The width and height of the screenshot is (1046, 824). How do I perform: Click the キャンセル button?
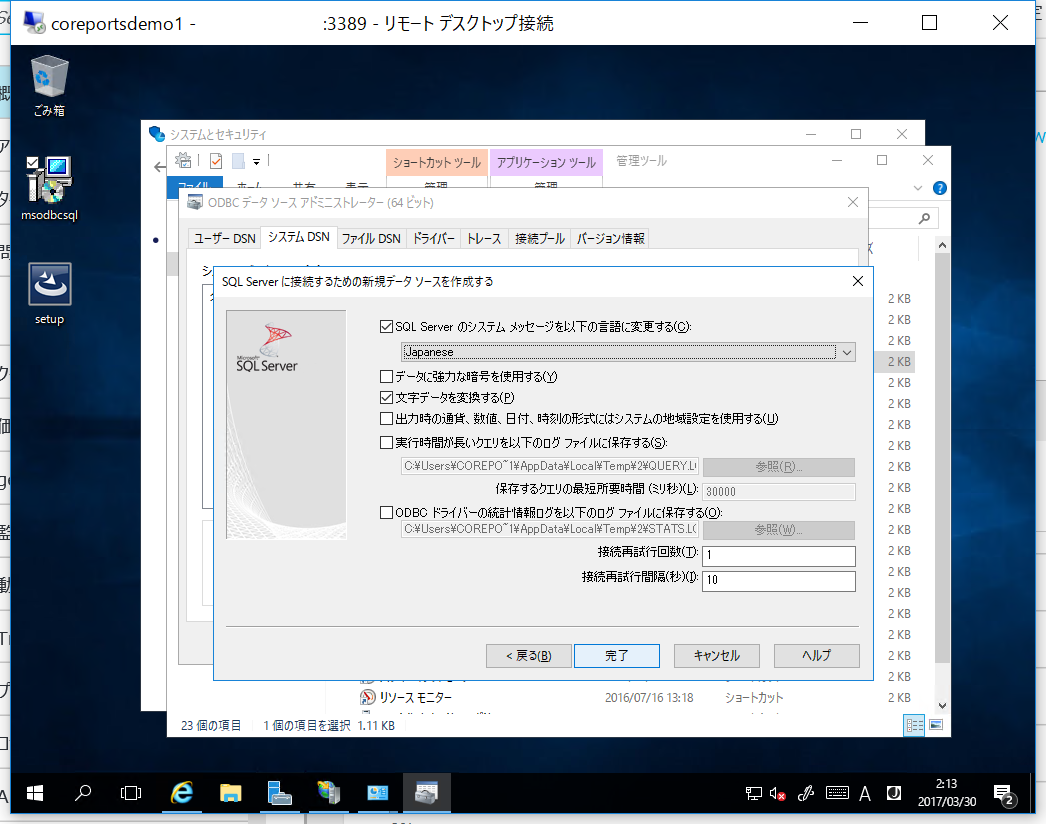pyautogui.click(x=716, y=656)
